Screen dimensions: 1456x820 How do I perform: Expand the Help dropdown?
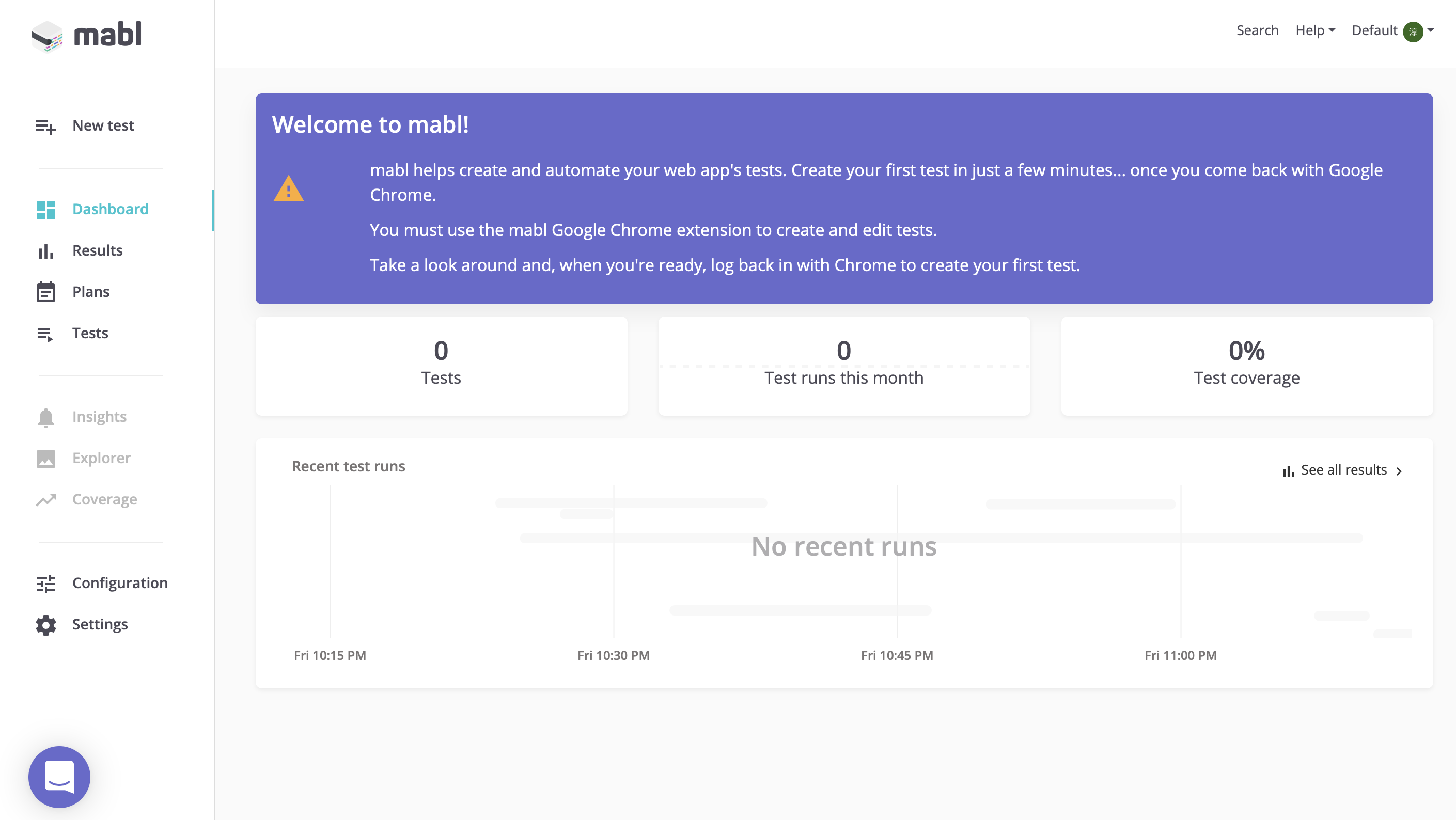(x=1314, y=30)
